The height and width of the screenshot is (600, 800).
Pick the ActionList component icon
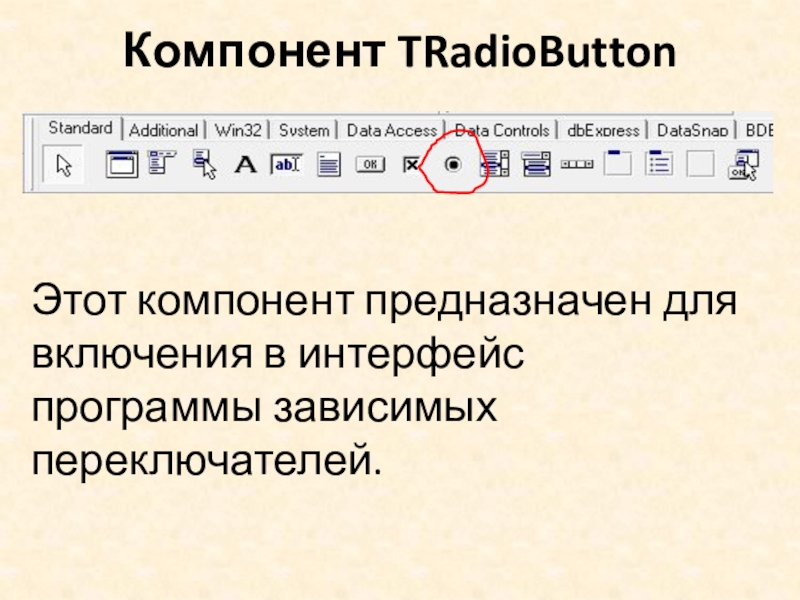tap(744, 164)
